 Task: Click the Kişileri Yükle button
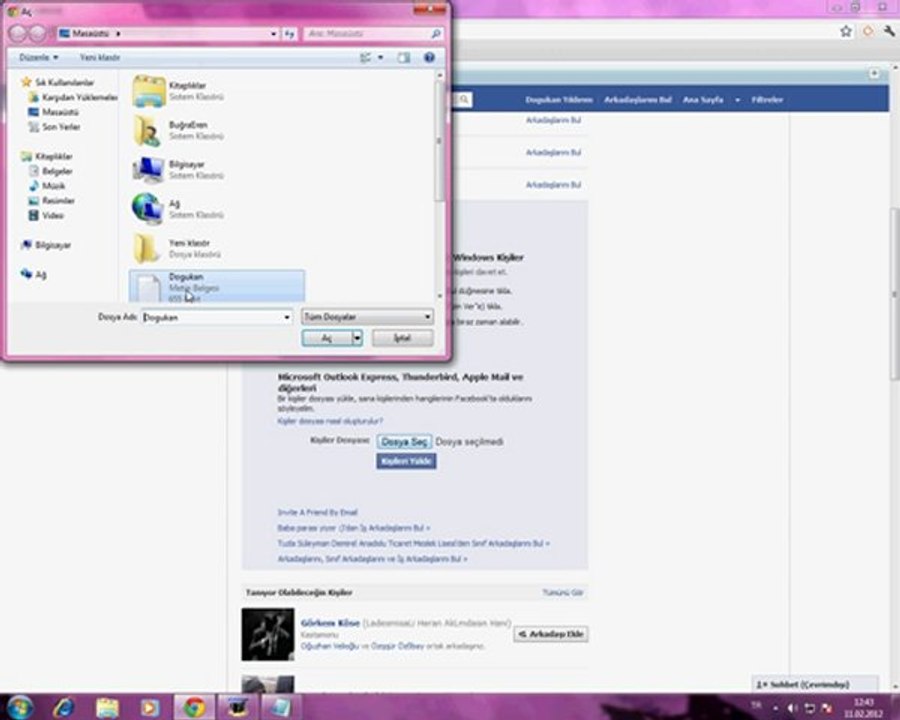pyautogui.click(x=406, y=461)
